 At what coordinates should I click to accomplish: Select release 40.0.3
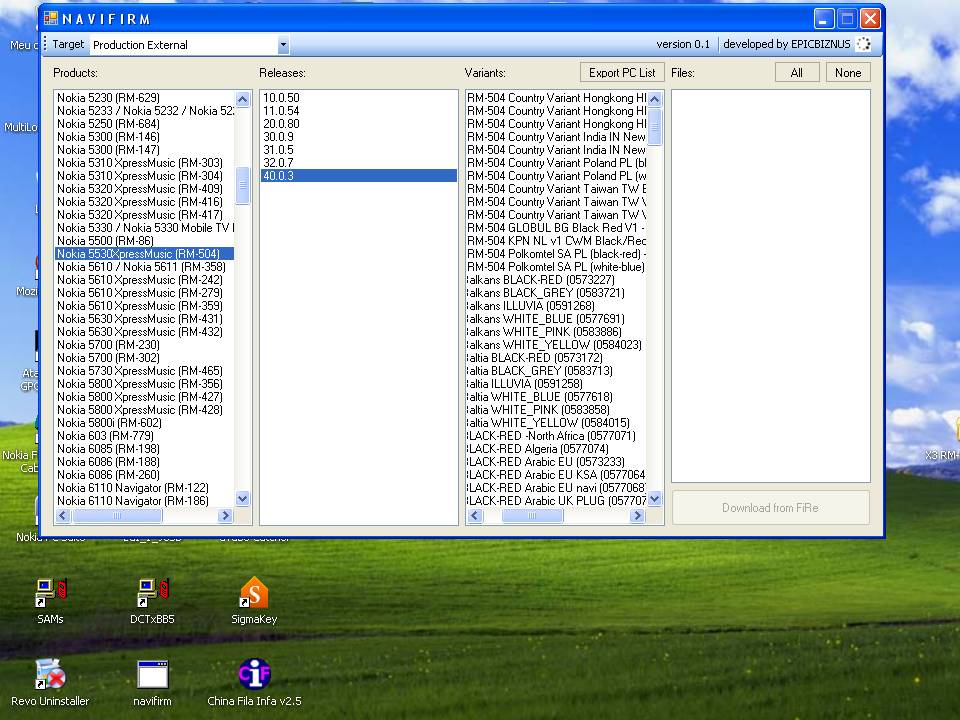[x=359, y=176]
